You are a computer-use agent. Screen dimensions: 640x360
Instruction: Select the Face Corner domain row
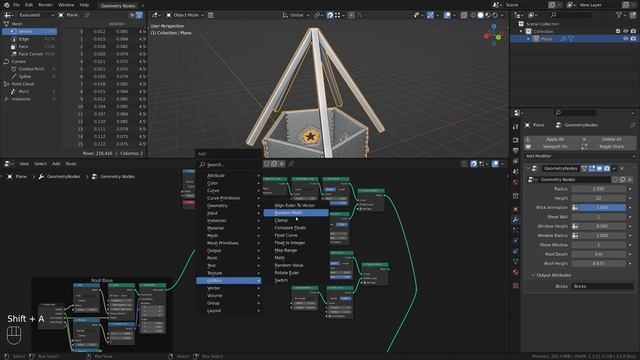(x=29, y=54)
